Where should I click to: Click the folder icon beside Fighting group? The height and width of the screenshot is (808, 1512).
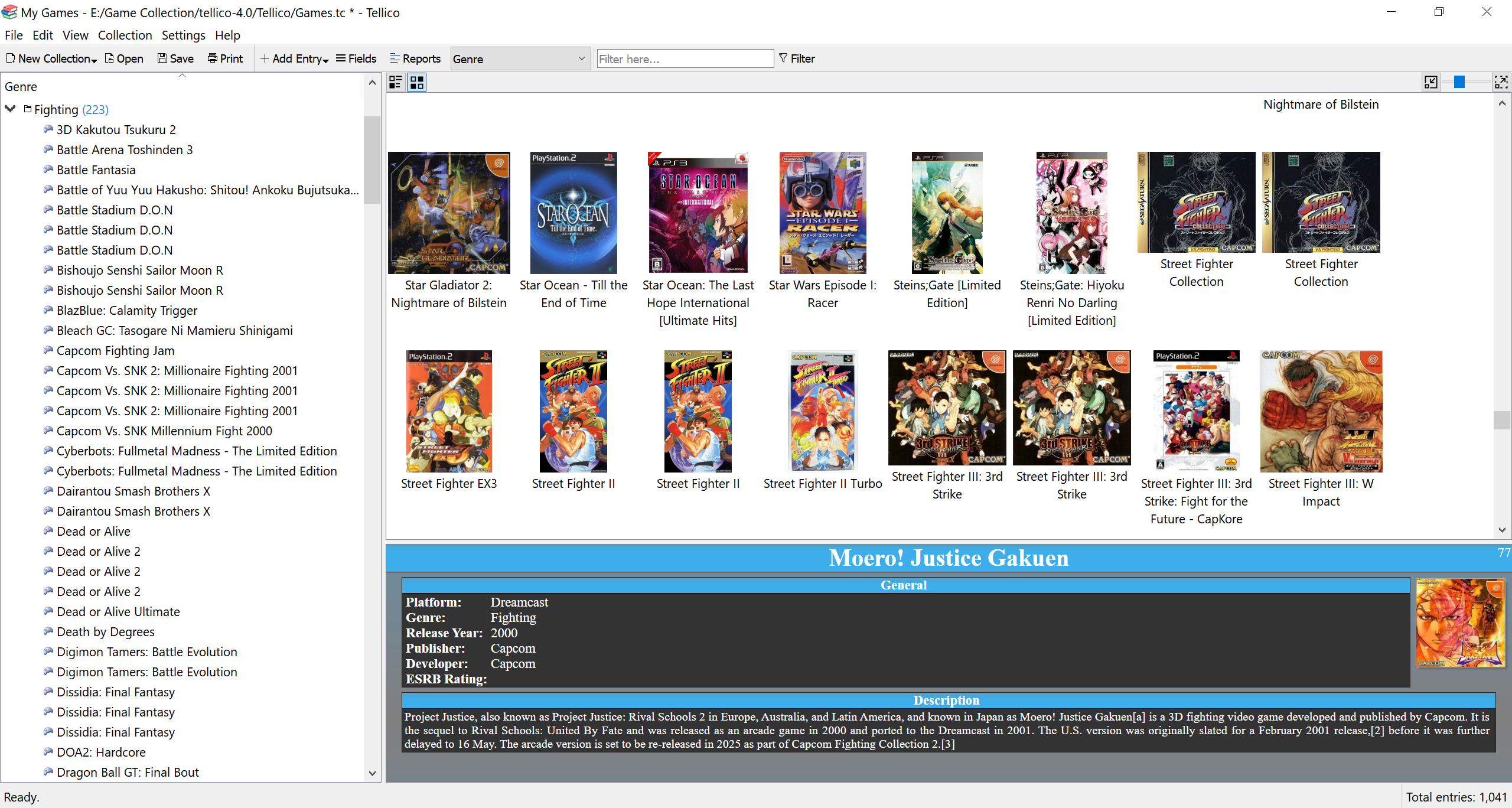27,109
